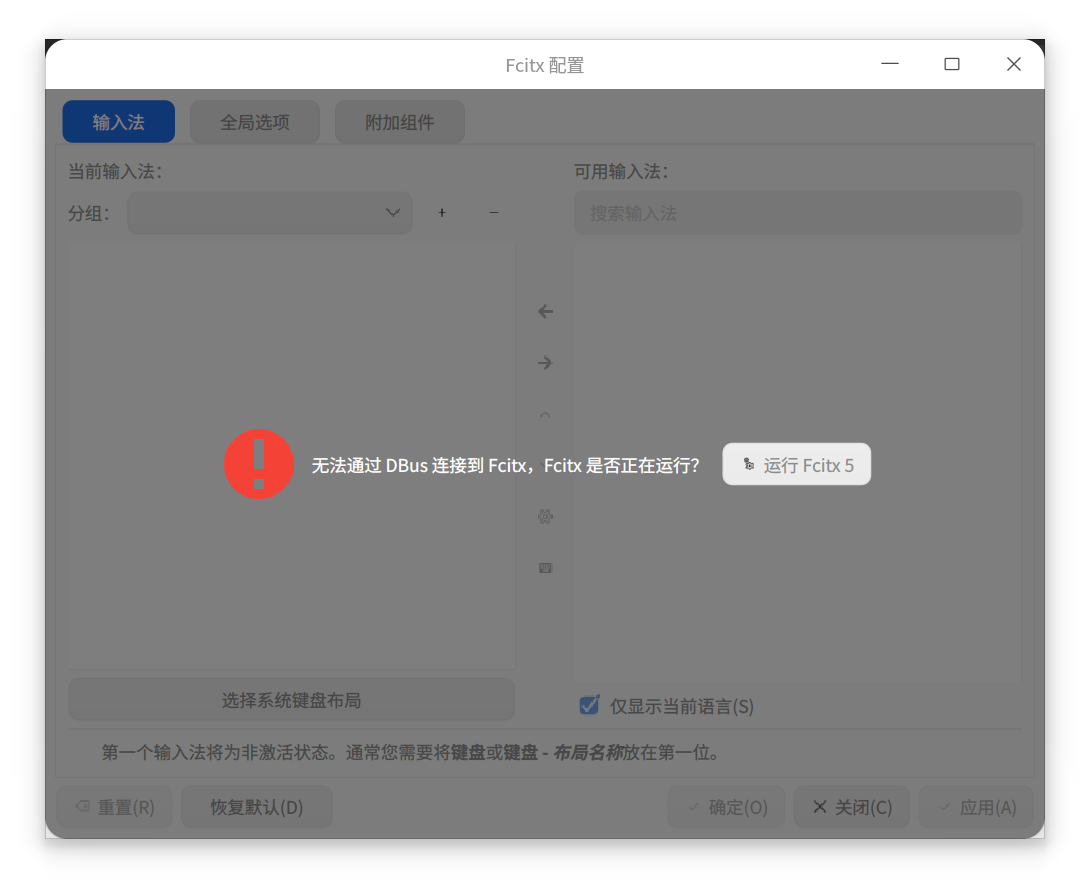
Task: Click the 当前输入法 label
Action: pyautogui.click(x=115, y=171)
